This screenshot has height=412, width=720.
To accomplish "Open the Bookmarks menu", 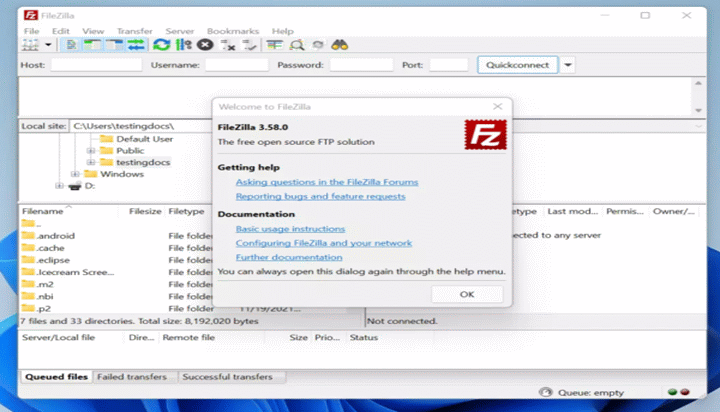I will point(233,31).
